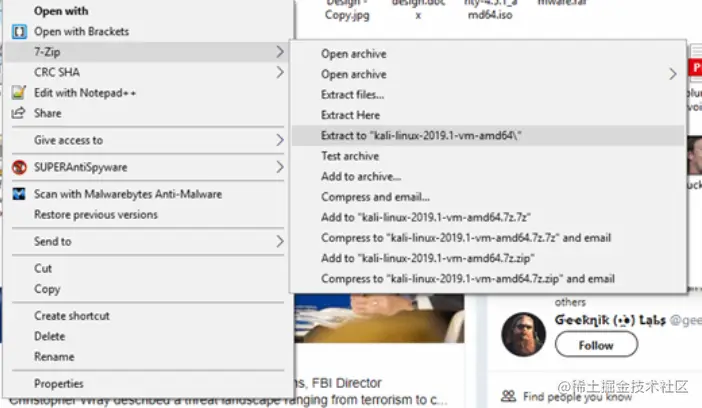Click the md64.iso file name
Screen dimensions: 702x408
tap(490, 15)
